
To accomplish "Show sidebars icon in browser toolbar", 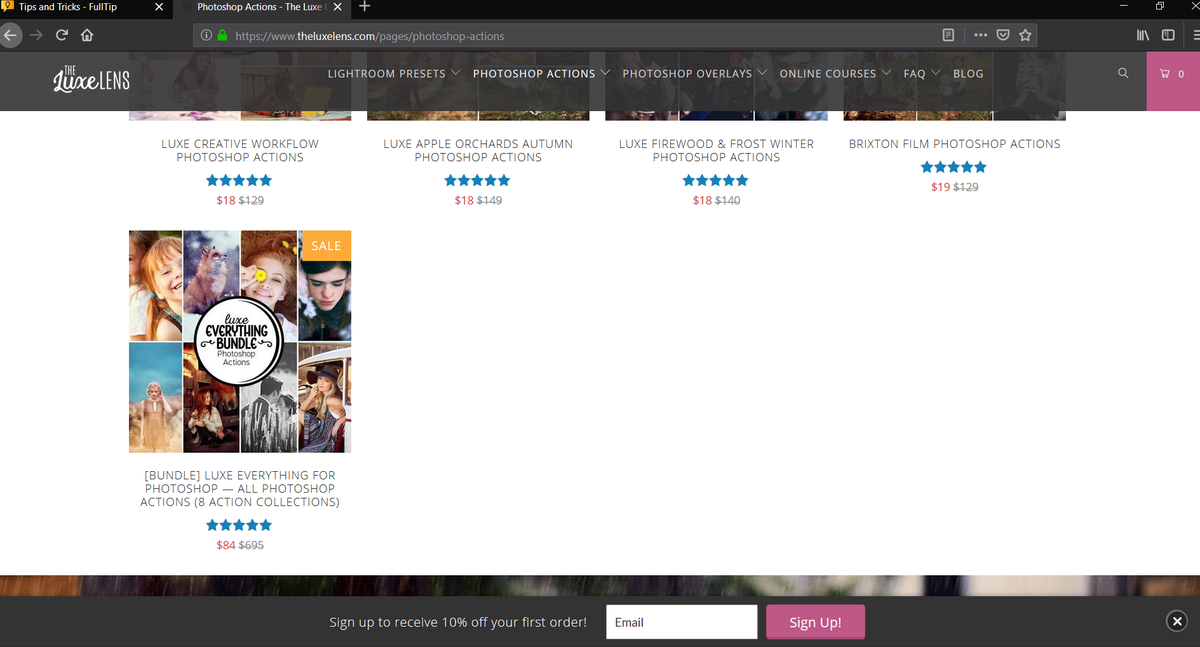I will [x=1167, y=35].
